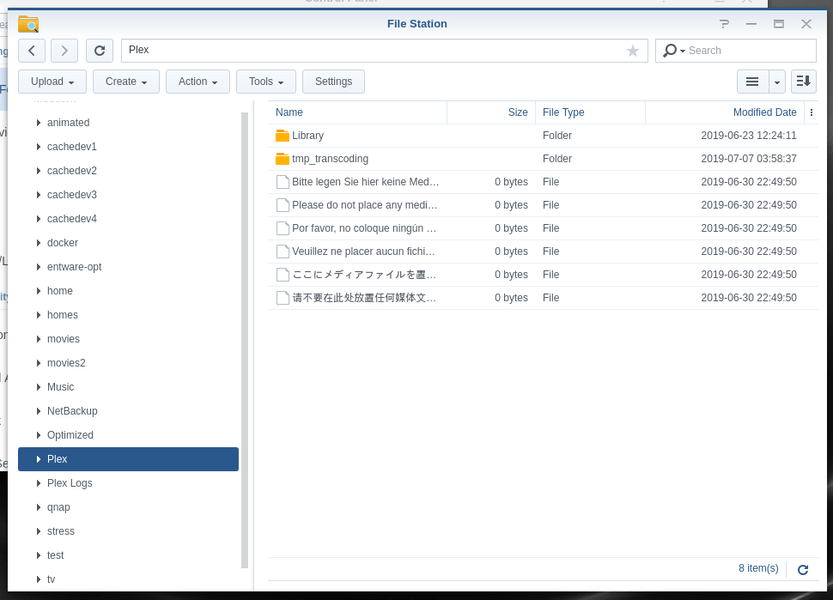Select the cachedev4 folder in tree

[x=72, y=218]
